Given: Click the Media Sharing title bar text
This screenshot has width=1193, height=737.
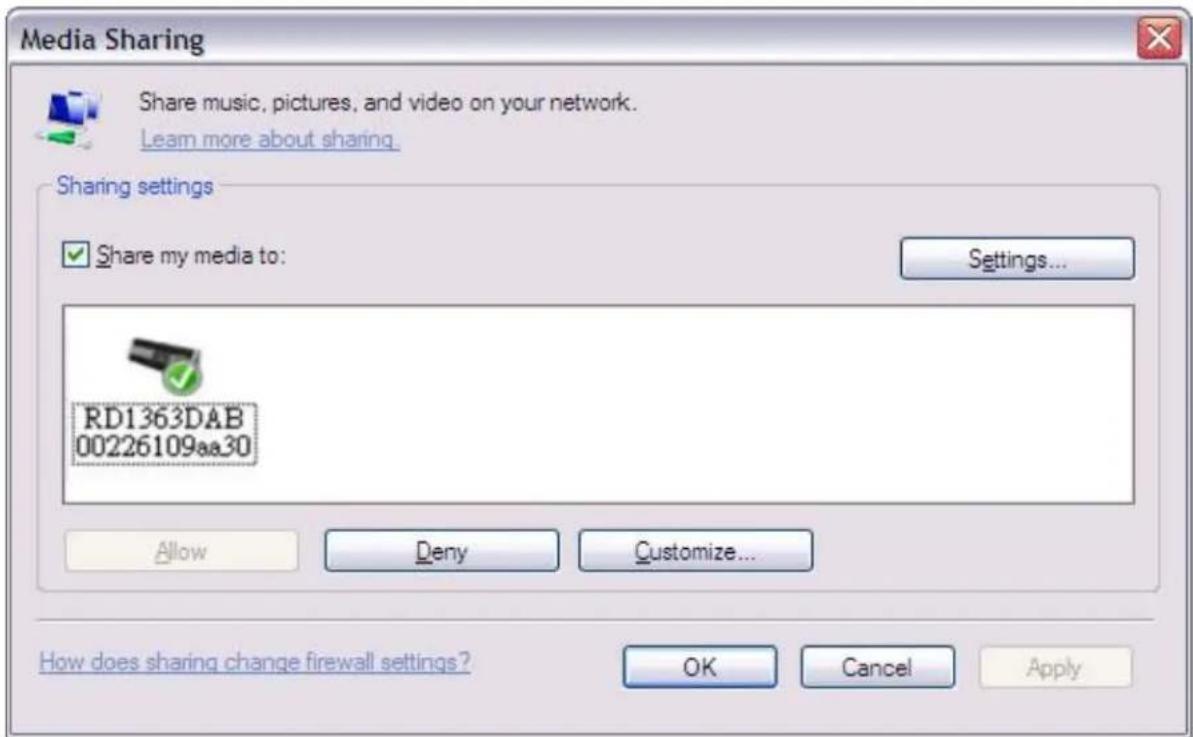Looking at the screenshot, I should 112,39.
